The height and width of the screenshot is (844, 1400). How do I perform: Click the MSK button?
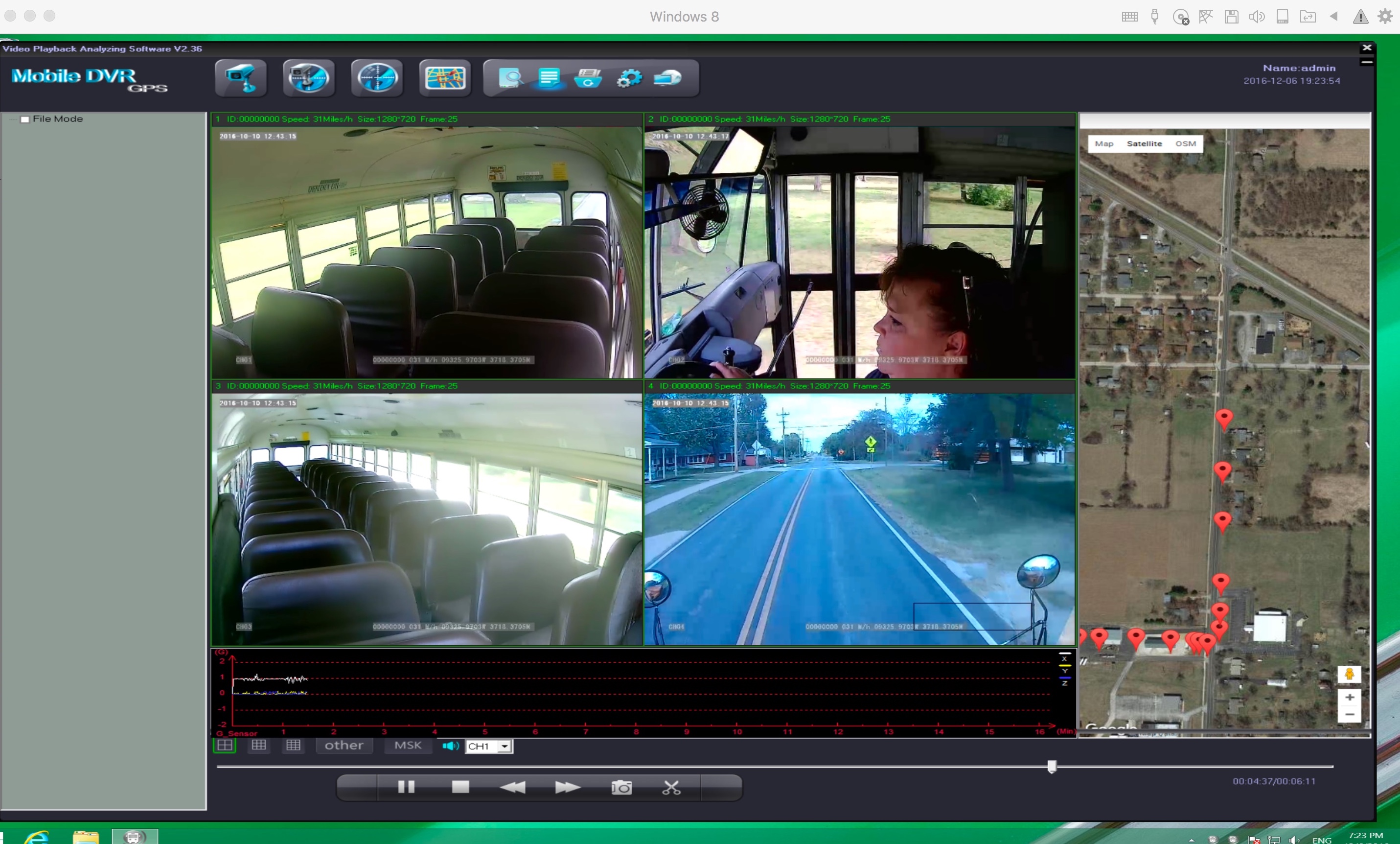tap(408, 745)
